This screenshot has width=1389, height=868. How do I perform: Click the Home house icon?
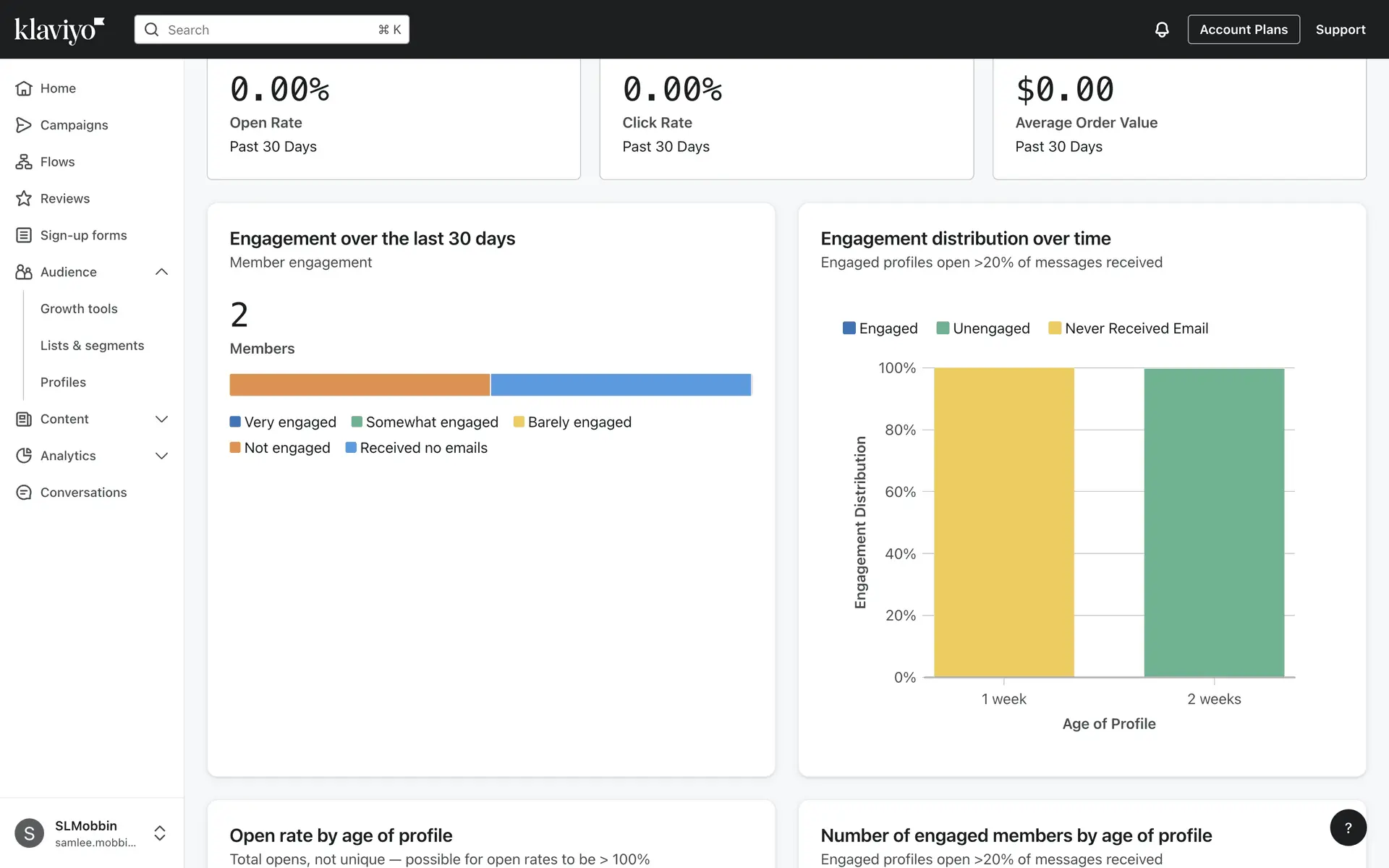24,88
